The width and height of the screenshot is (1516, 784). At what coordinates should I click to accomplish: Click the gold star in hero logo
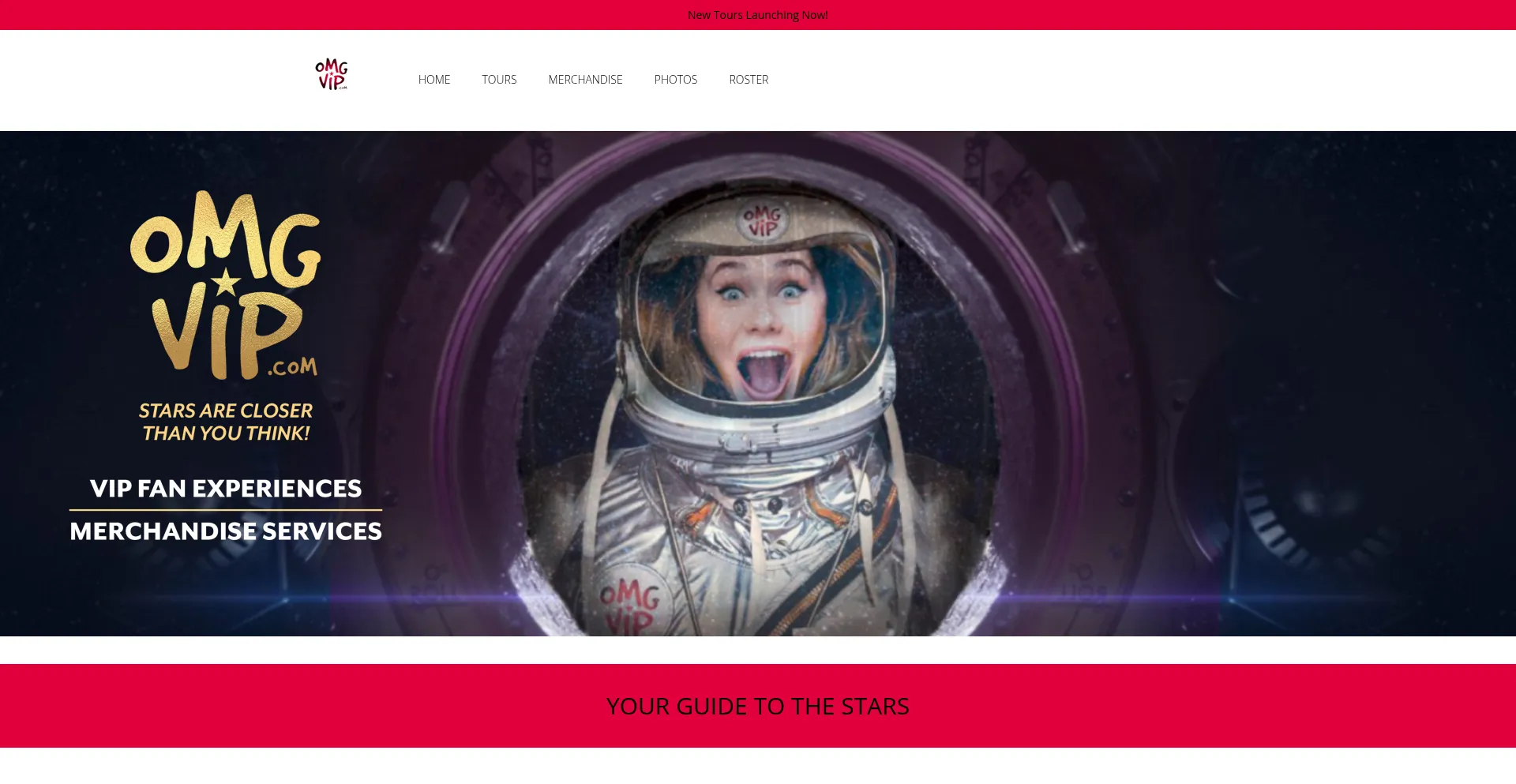pos(227,282)
